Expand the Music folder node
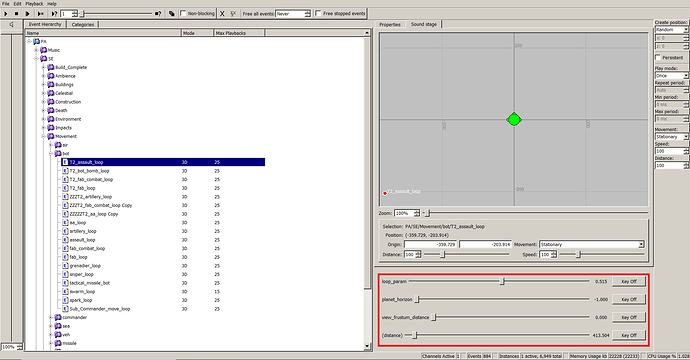The height and width of the screenshot is (360, 690). [37, 50]
